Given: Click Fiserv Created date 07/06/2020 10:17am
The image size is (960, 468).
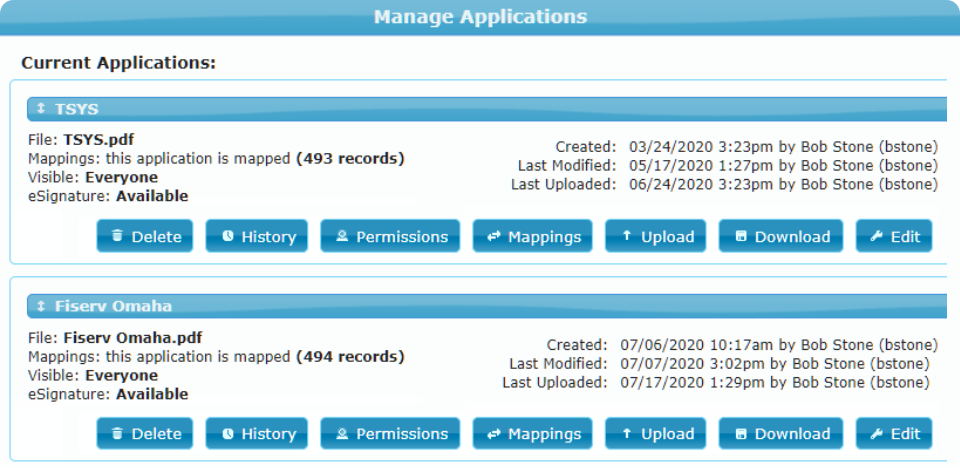Looking at the screenshot, I should coord(697,345).
